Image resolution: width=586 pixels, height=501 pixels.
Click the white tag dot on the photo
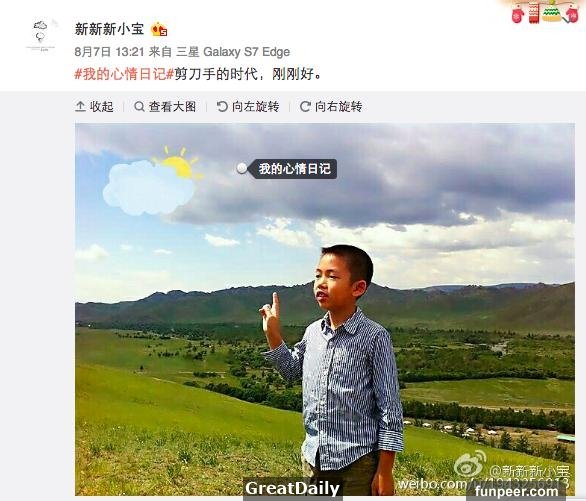pos(242,168)
